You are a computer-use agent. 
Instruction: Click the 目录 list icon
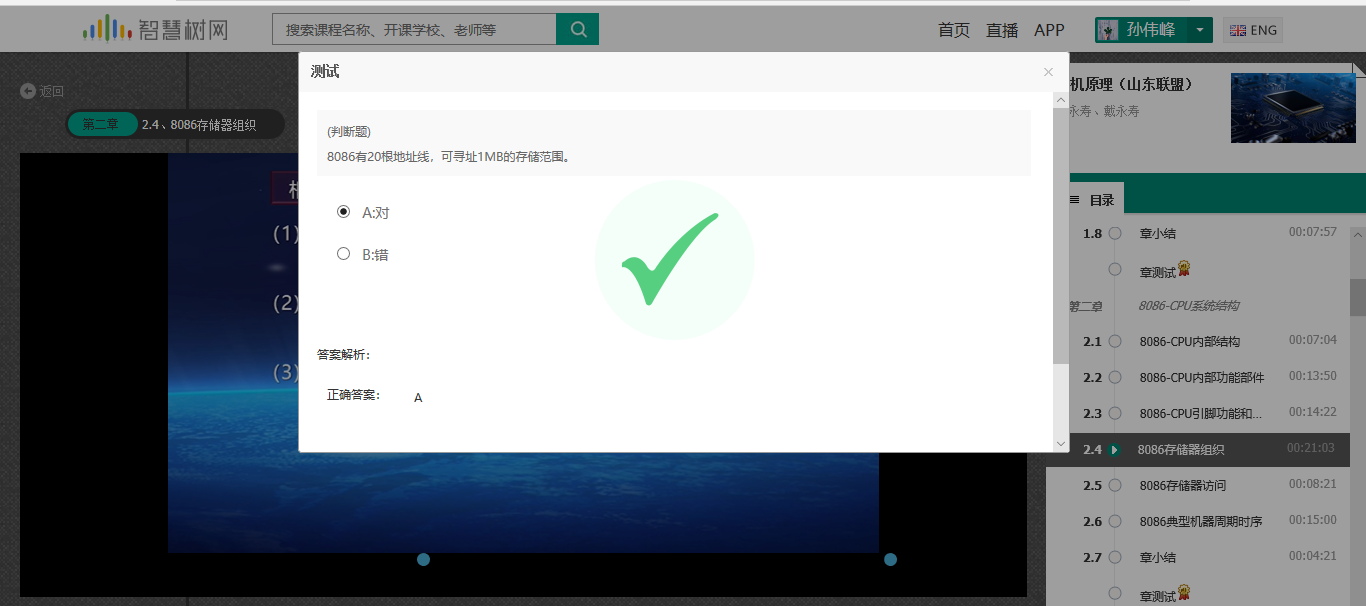coord(1075,200)
